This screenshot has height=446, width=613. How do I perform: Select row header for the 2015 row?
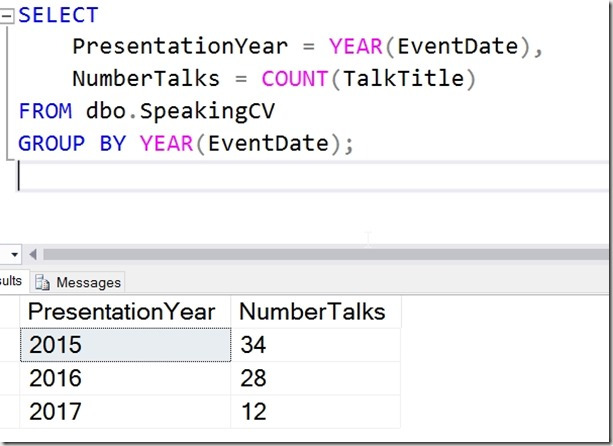10,345
